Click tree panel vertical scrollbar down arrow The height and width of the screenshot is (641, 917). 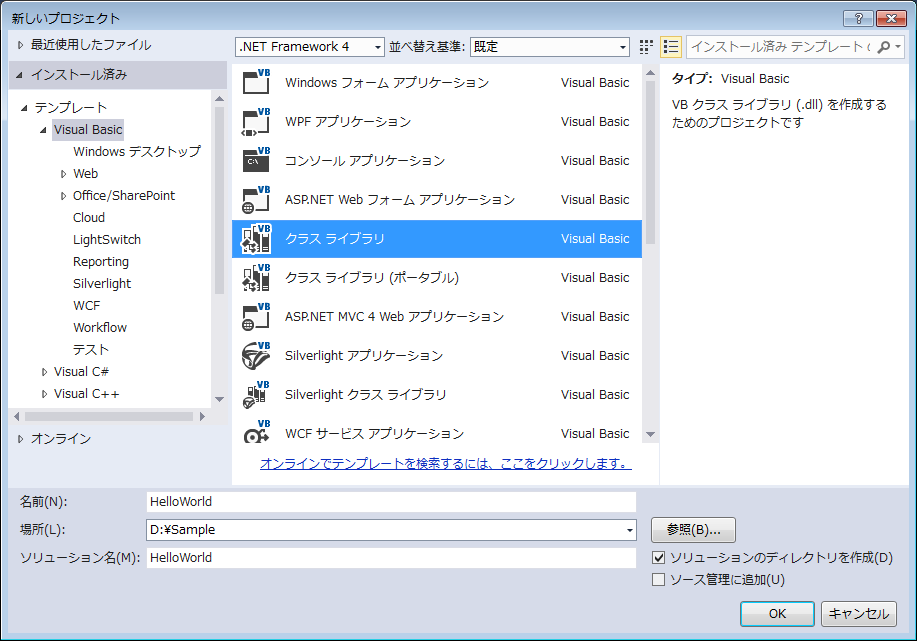(x=220, y=399)
